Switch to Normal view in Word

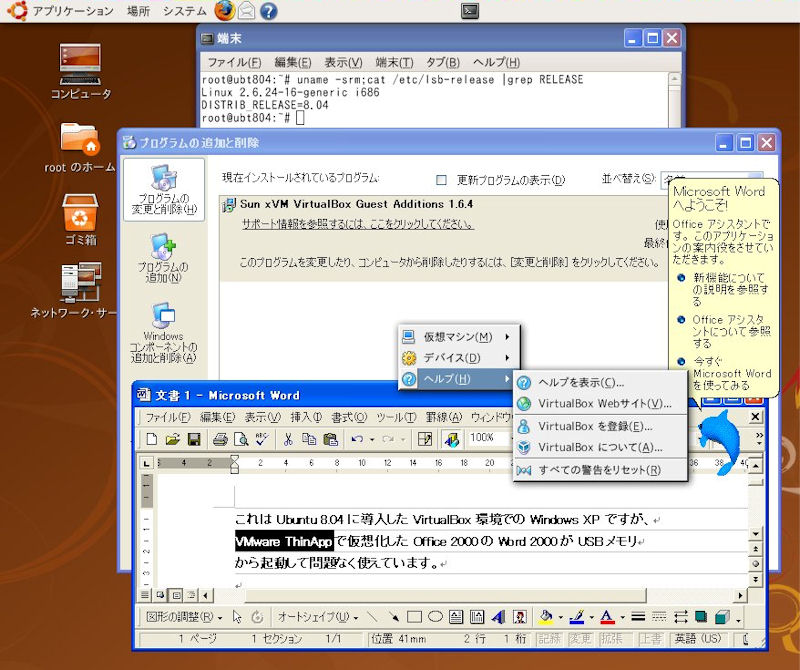pos(145,595)
